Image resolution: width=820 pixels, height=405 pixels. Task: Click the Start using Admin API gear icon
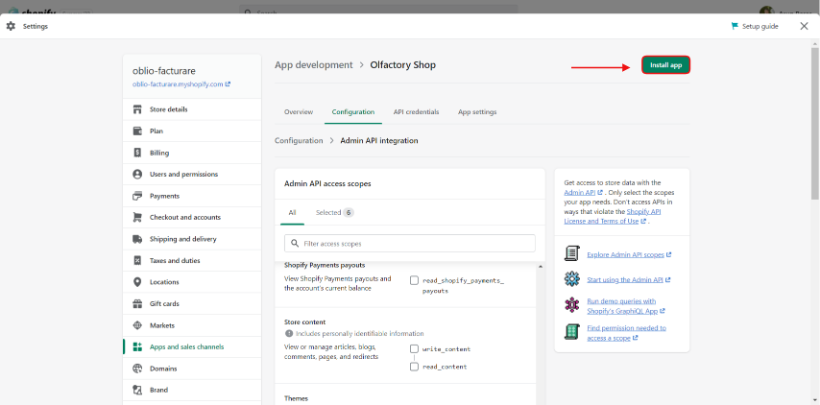point(572,279)
